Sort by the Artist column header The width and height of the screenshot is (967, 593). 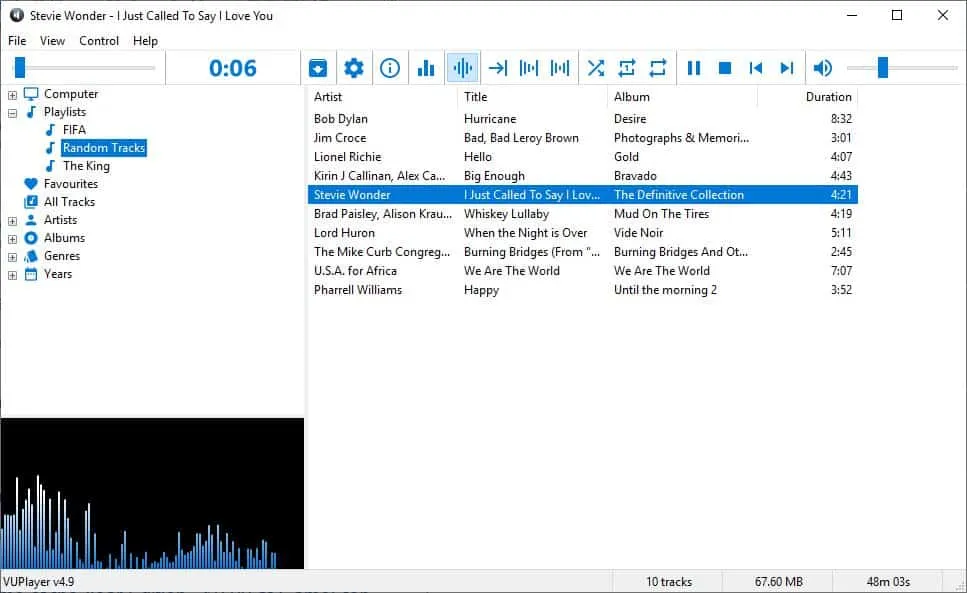(382, 97)
